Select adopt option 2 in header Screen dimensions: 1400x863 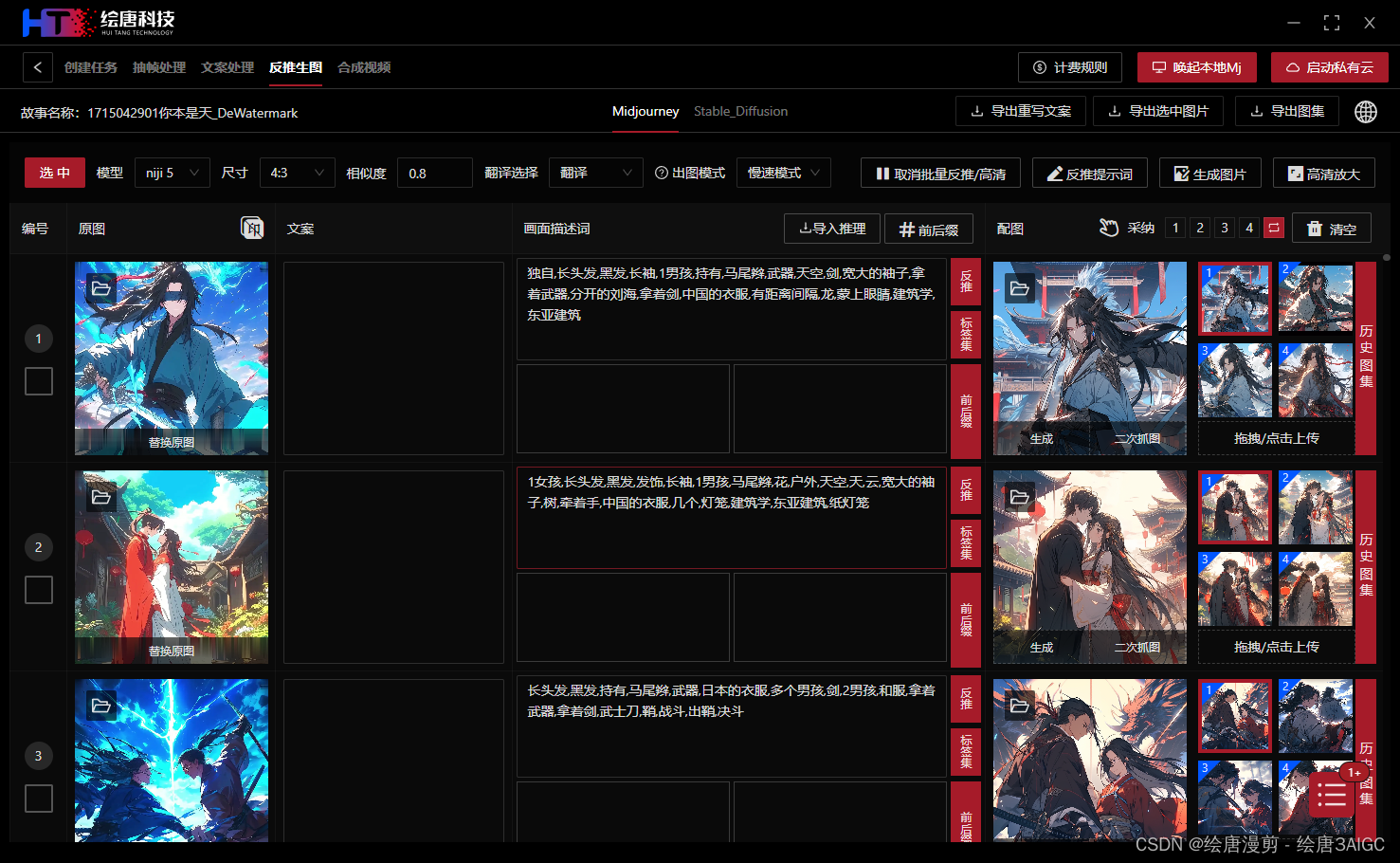[1200, 228]
